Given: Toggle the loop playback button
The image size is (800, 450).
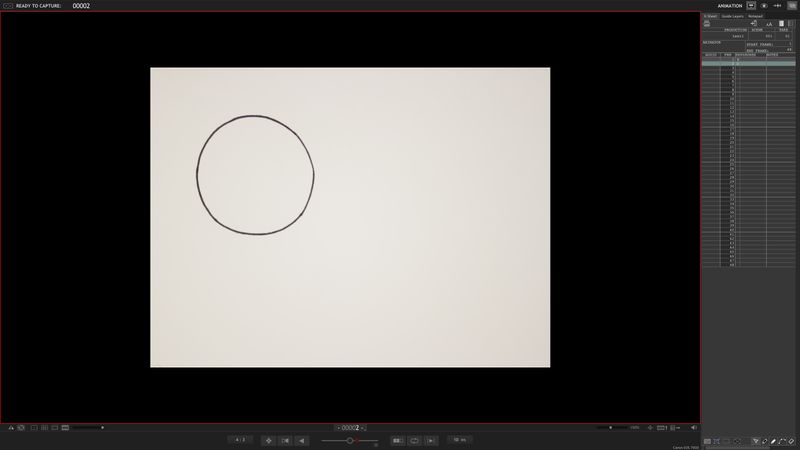Looking at the screenshot, I should tap(414, 440).
